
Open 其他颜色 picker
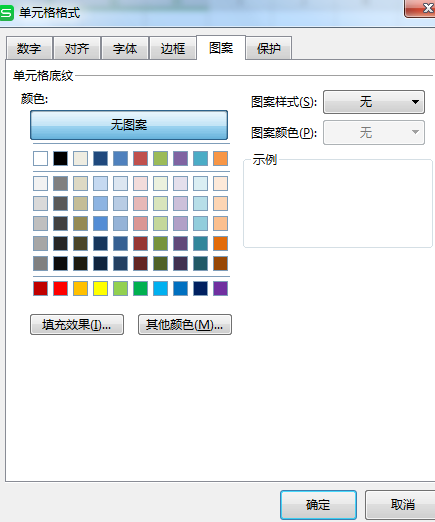point(185,324)
